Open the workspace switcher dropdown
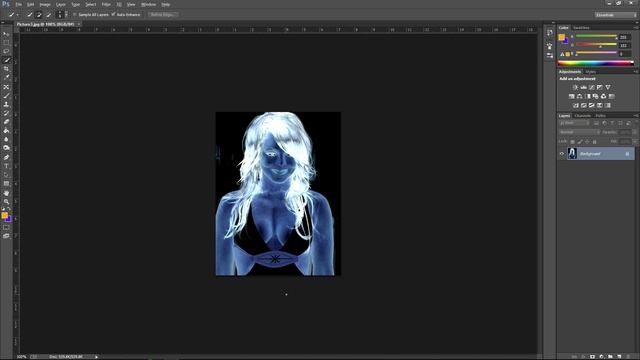Screen dimensions: 640x360 (616, 15)
